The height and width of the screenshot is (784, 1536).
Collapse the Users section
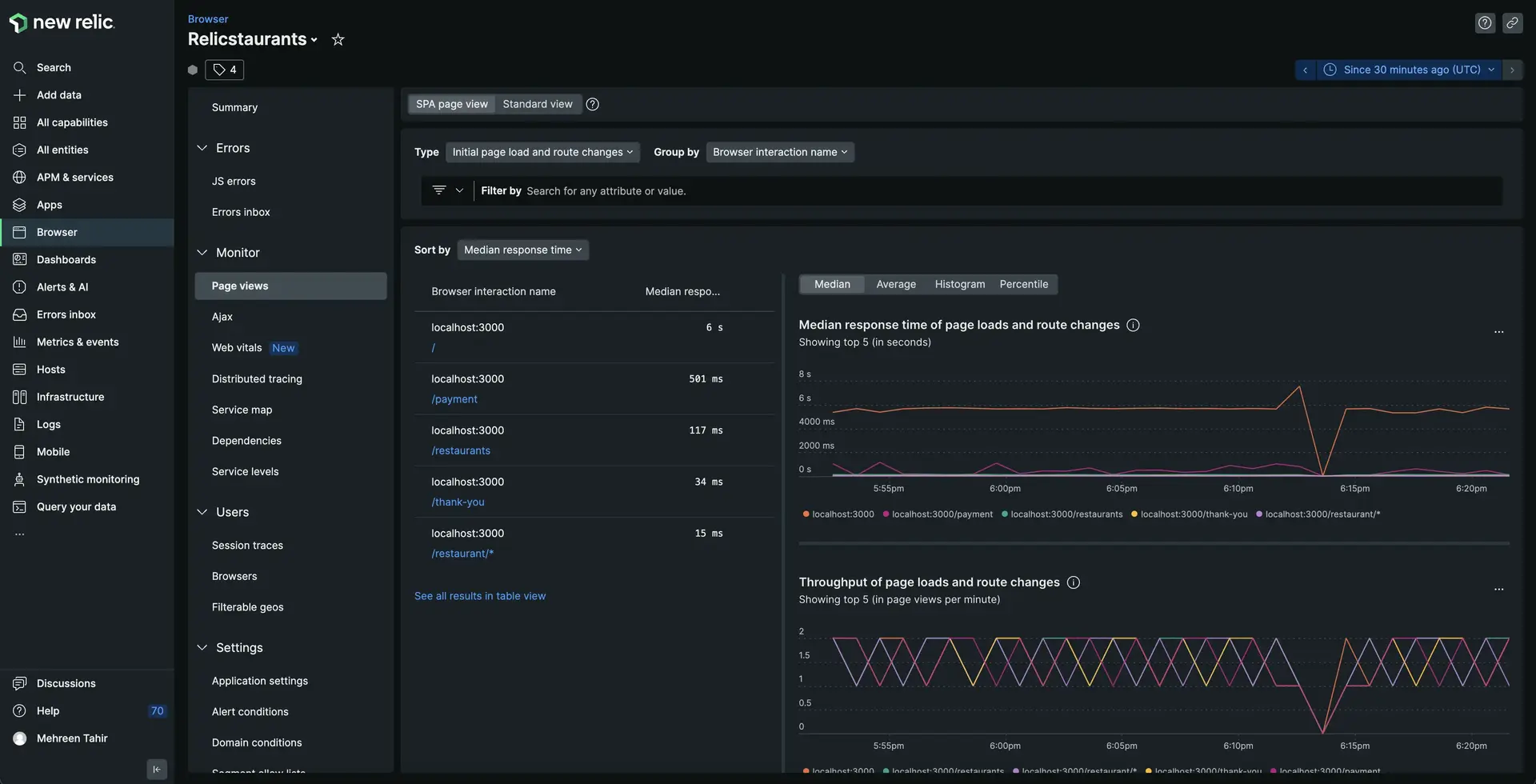[x=202, y=513]
